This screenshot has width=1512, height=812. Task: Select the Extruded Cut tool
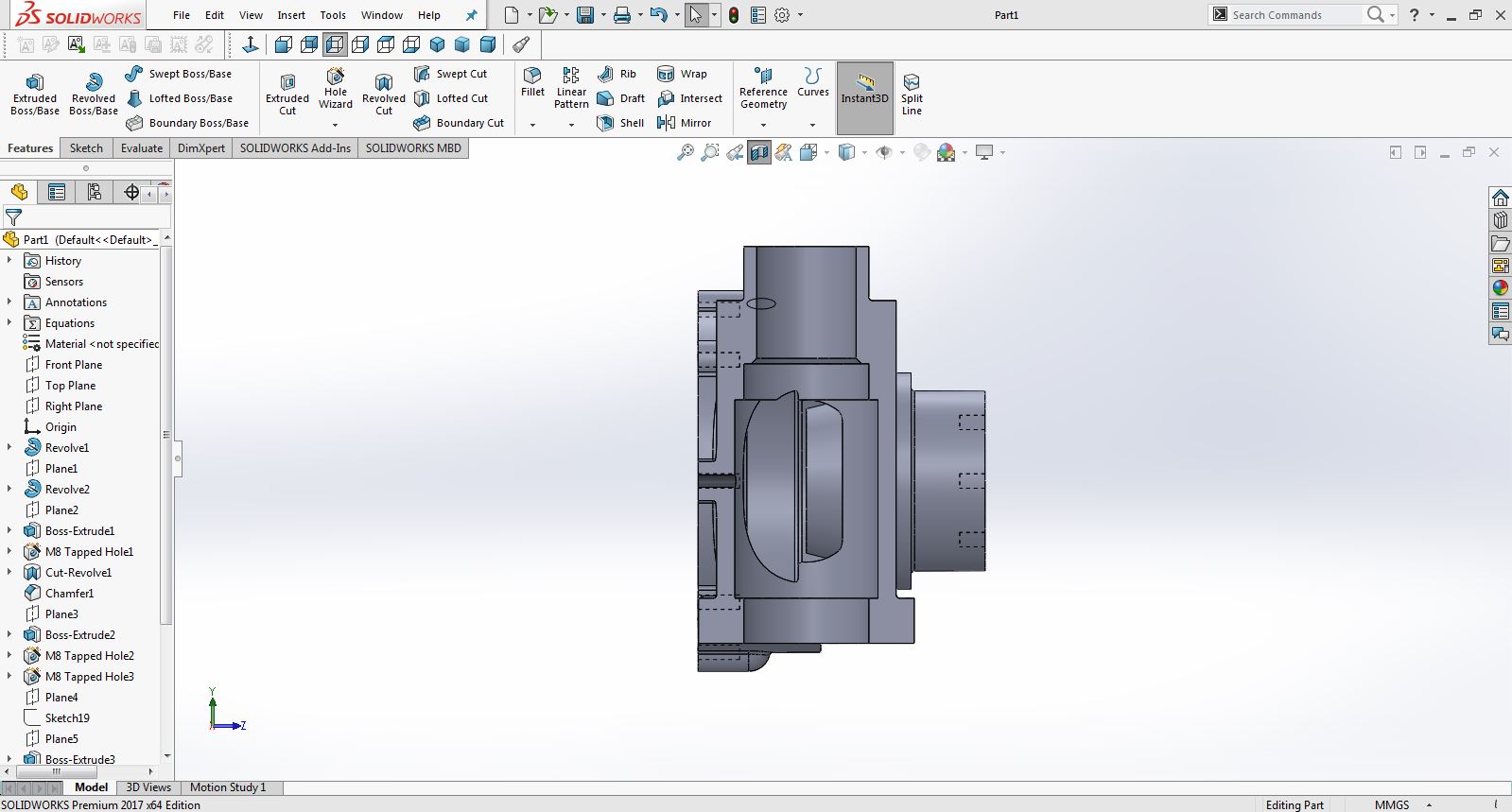[287, 95]
